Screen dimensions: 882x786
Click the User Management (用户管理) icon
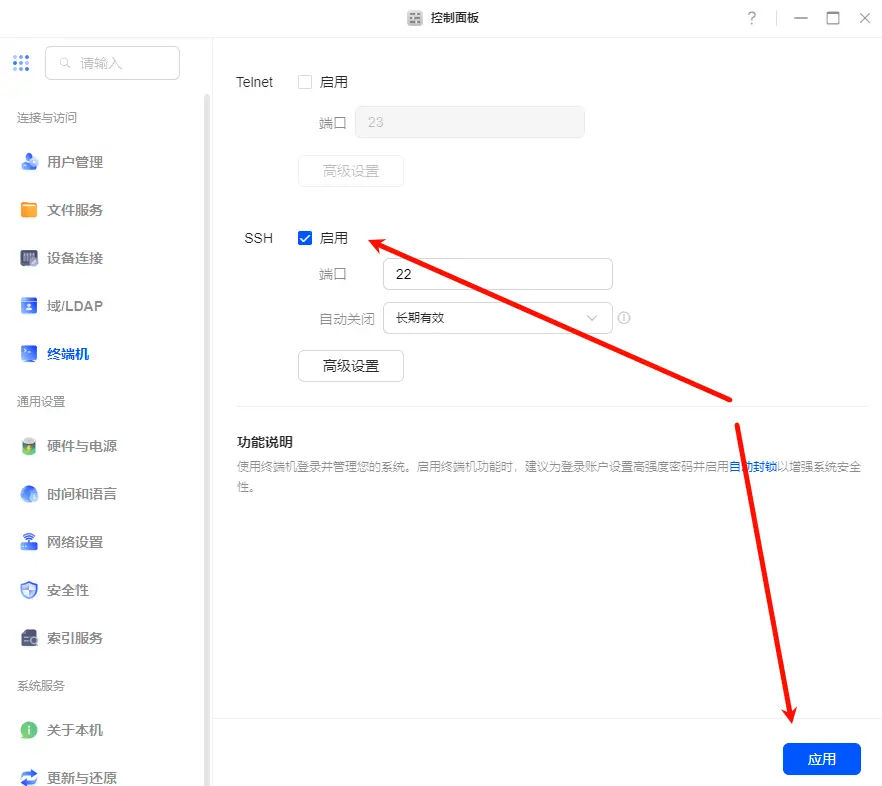tap(29, 162)
